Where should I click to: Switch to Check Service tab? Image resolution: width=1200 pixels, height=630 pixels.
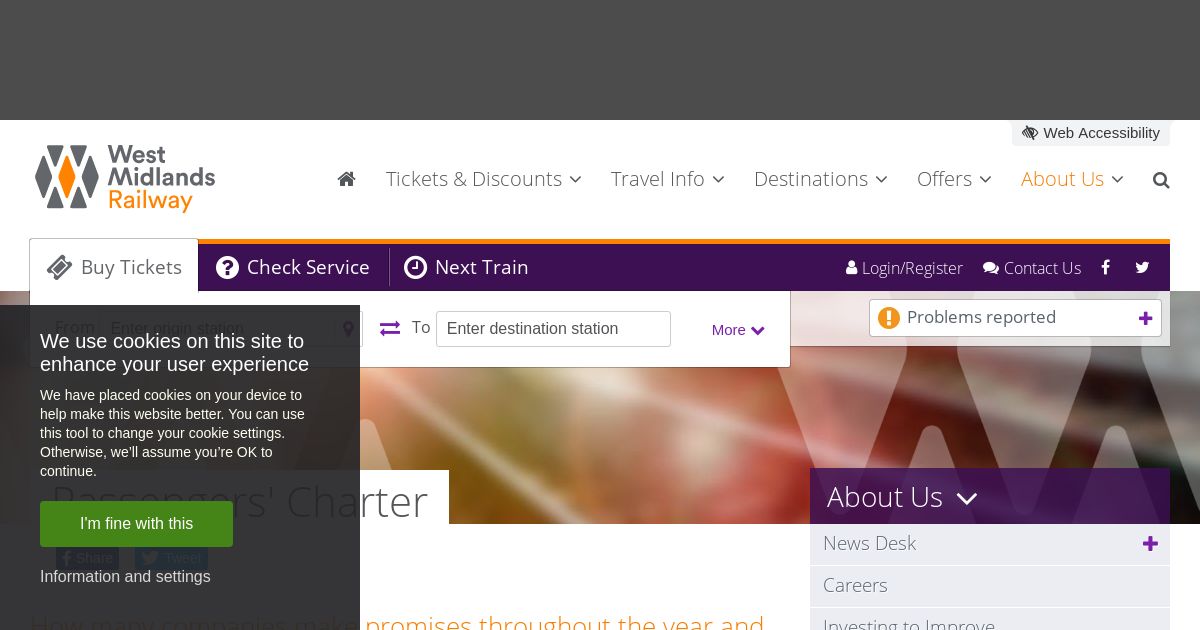pos(293,267)
